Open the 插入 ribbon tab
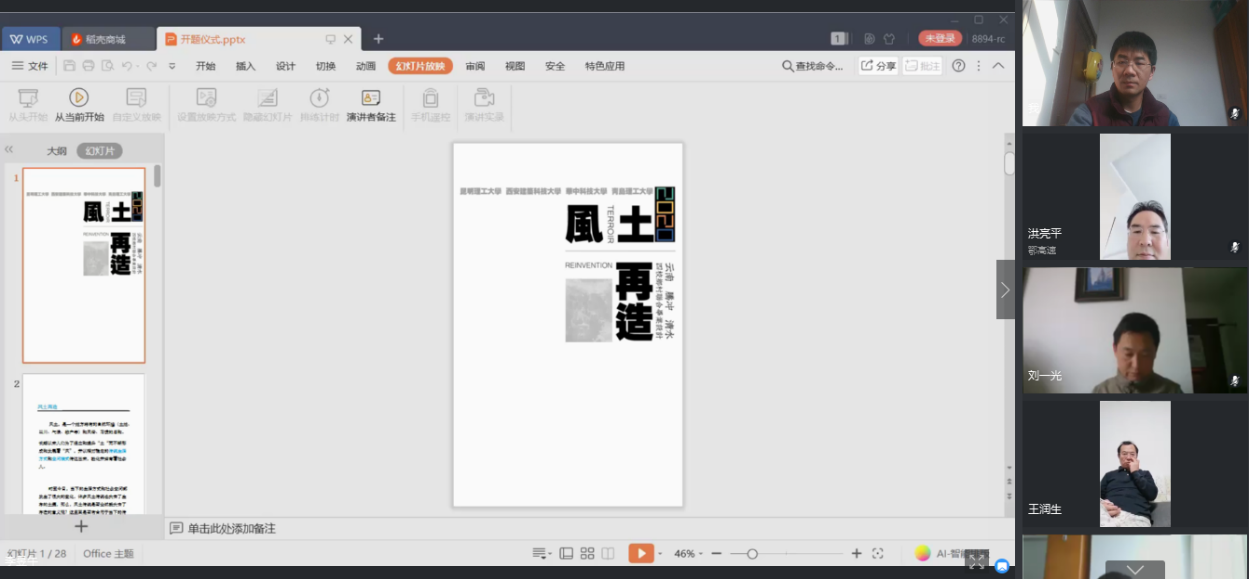The width and height of the screenshot is (1249, 579). [x=245, y=66]
